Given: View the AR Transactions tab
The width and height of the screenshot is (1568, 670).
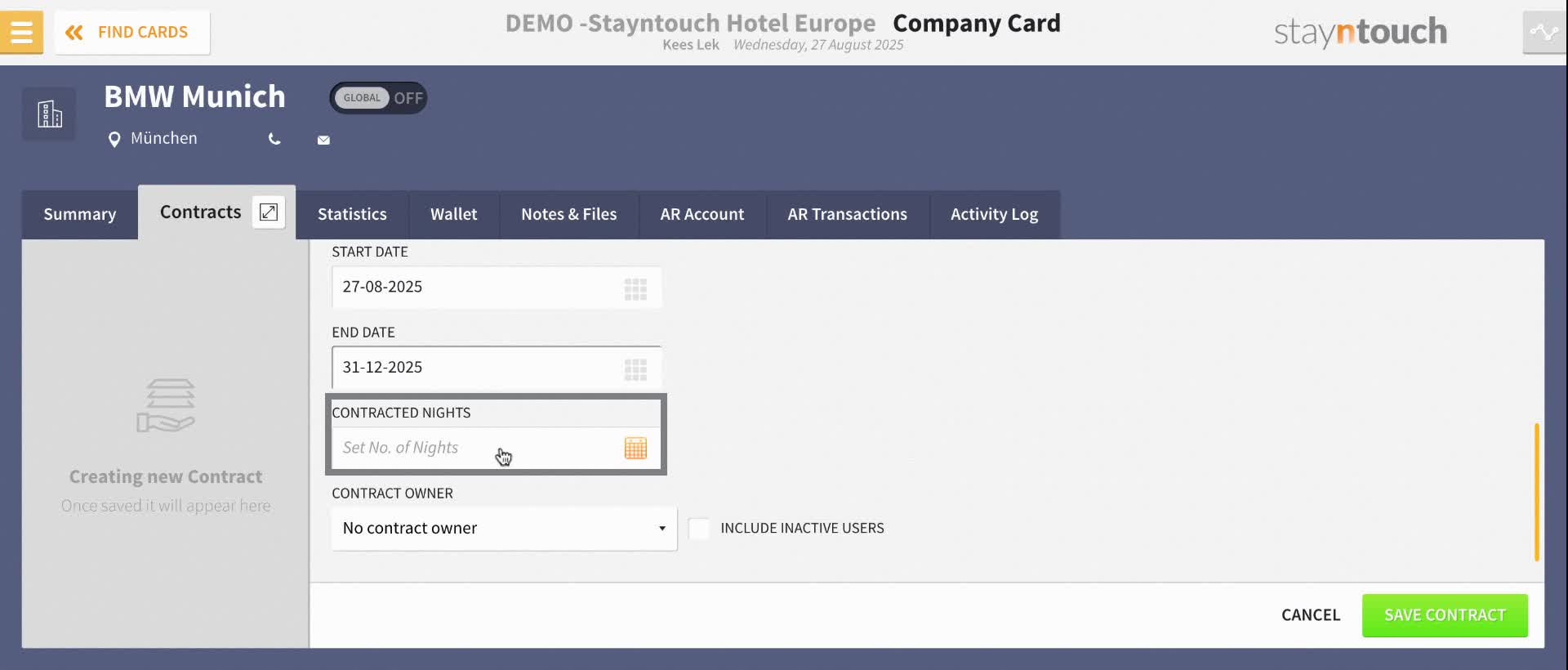Looking at the screenshot, I should 848,214.
